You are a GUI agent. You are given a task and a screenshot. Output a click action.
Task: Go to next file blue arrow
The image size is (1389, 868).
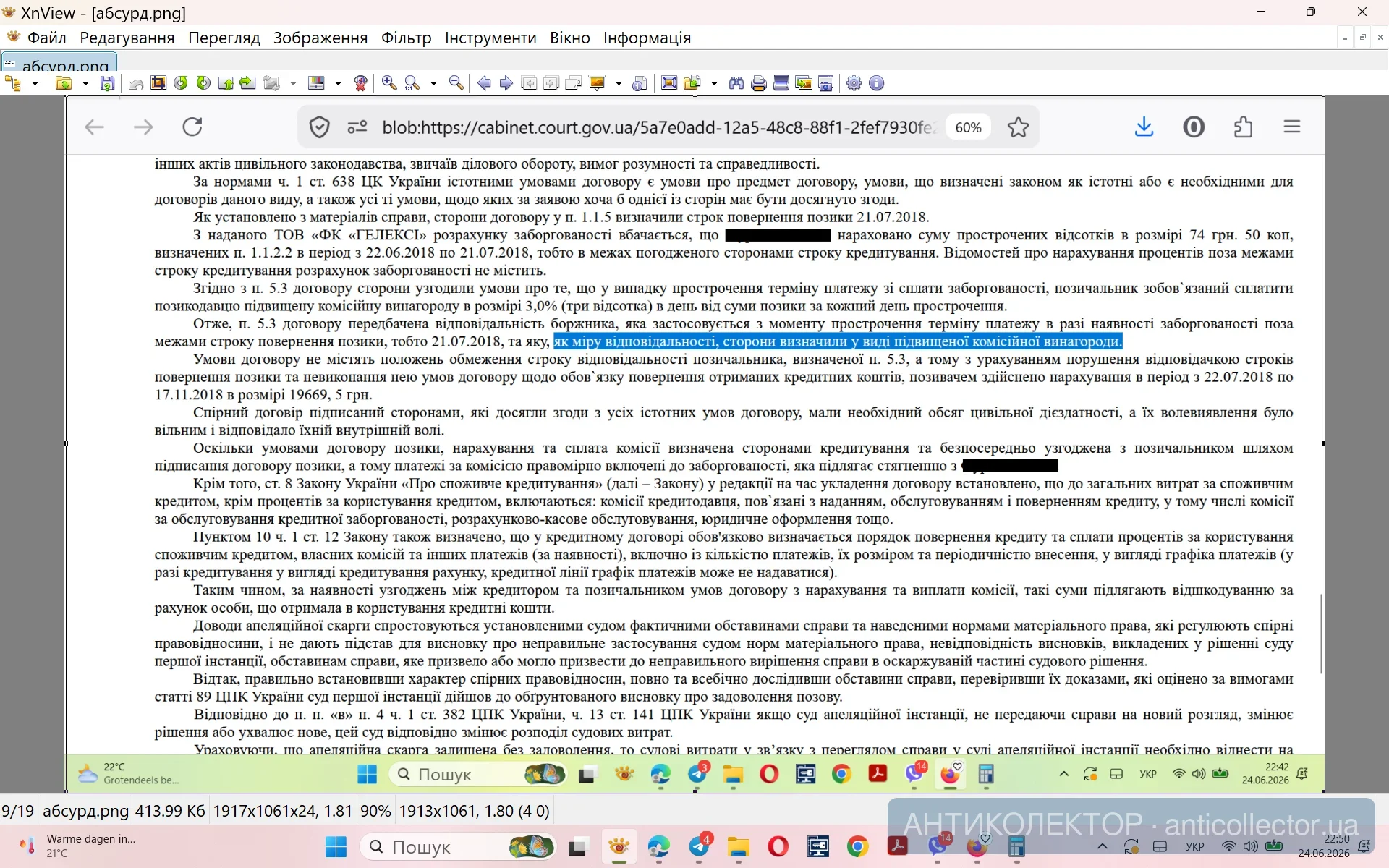coord(506,83)
